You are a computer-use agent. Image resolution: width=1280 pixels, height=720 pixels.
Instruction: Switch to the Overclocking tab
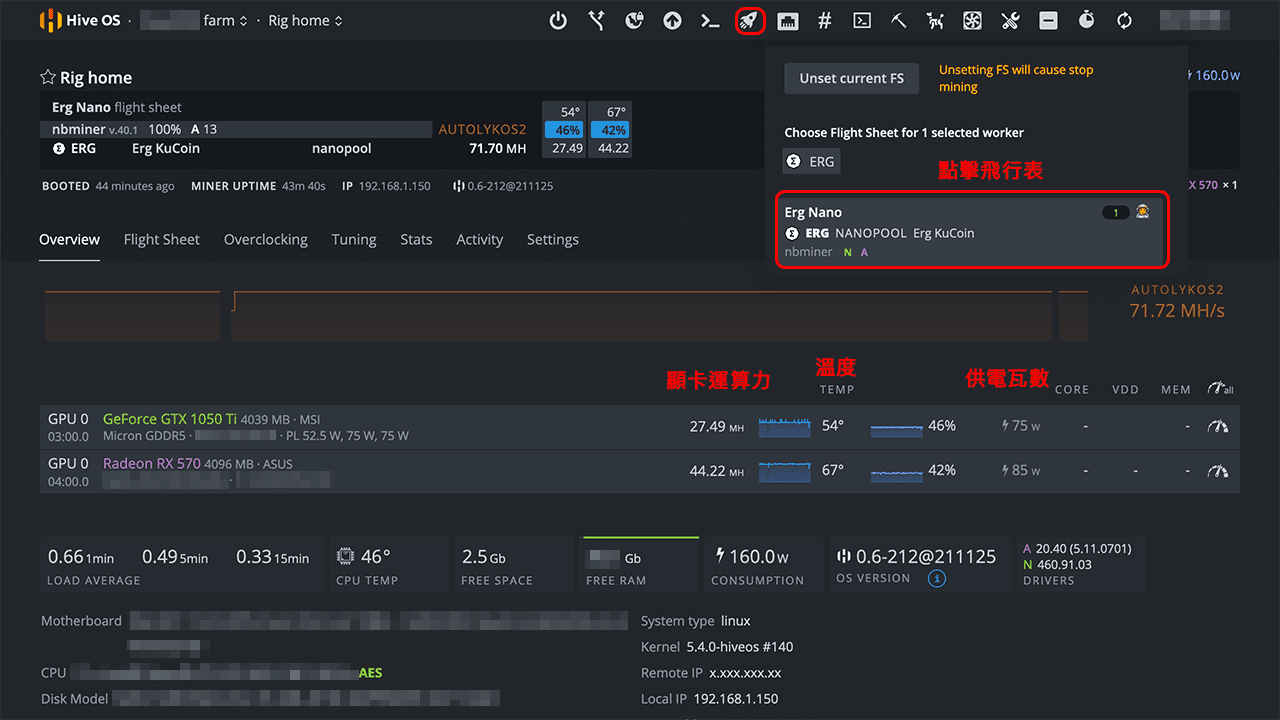tap(265, 240)
